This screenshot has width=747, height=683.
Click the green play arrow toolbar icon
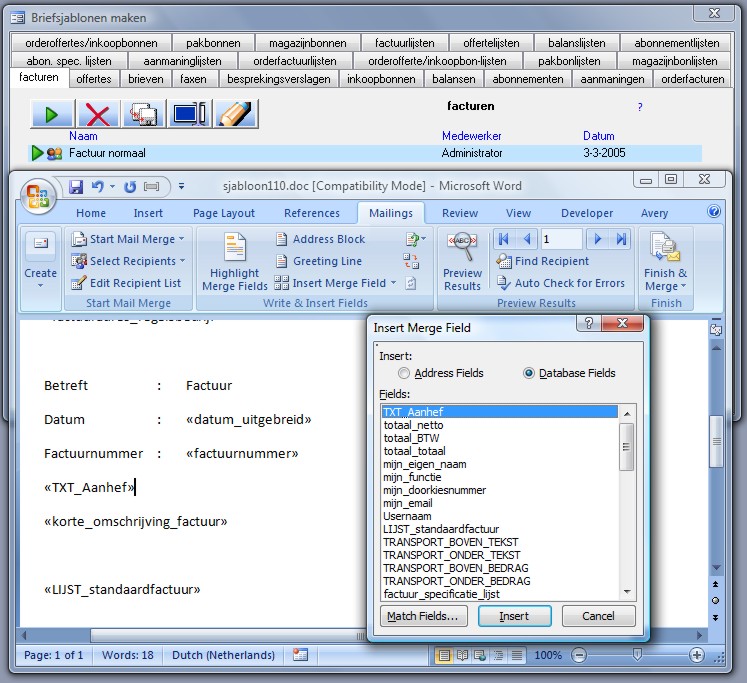[x=51, y=114]
